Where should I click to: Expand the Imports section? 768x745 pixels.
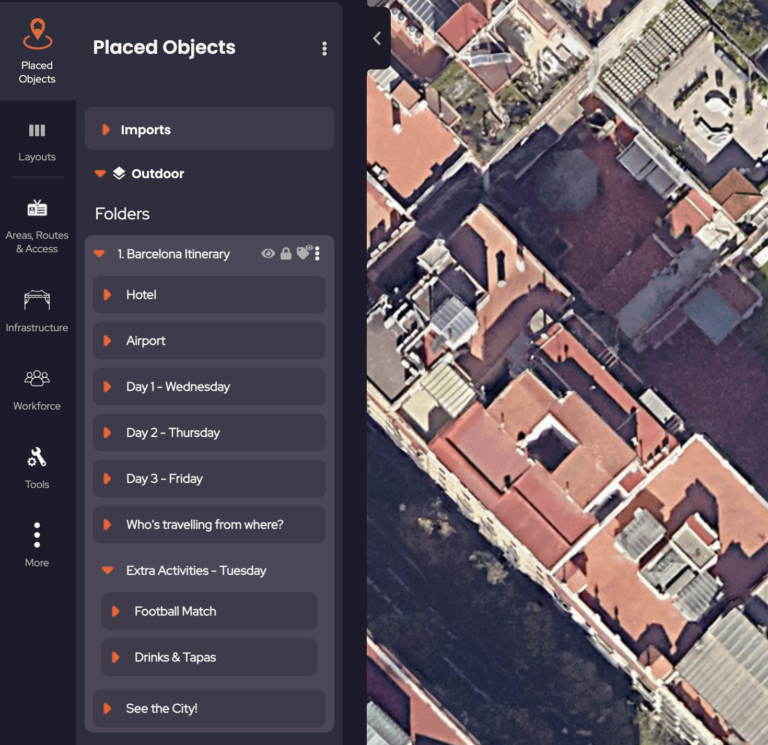click(x=106, y=130)
